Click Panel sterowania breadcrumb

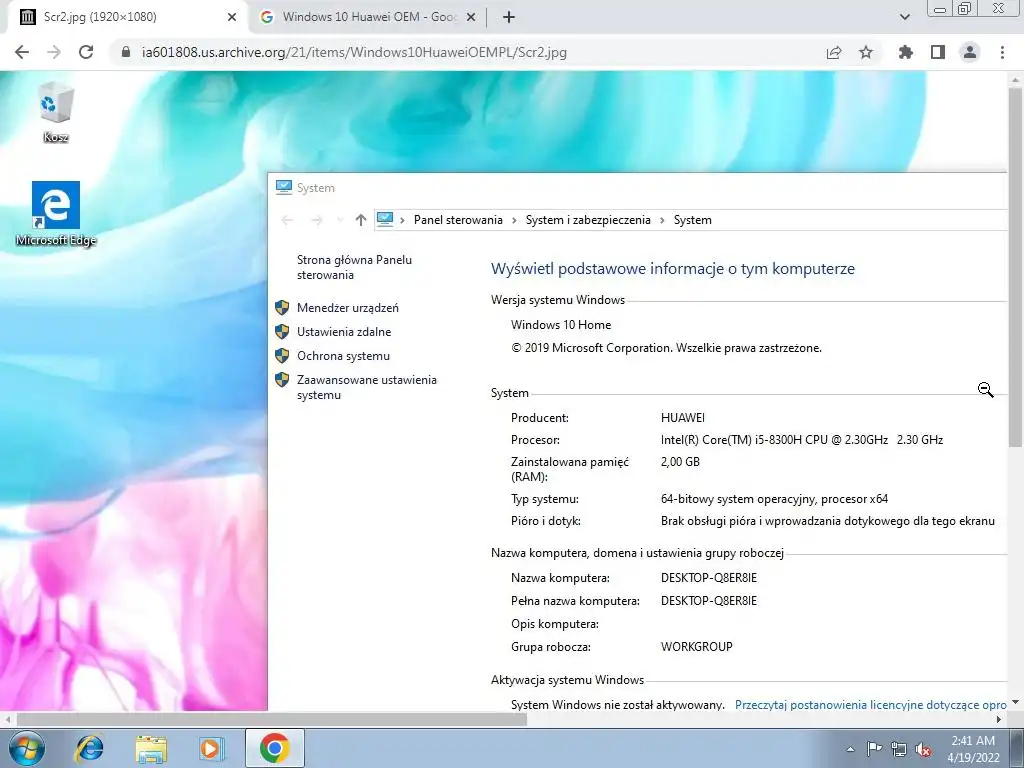[458, 220]
